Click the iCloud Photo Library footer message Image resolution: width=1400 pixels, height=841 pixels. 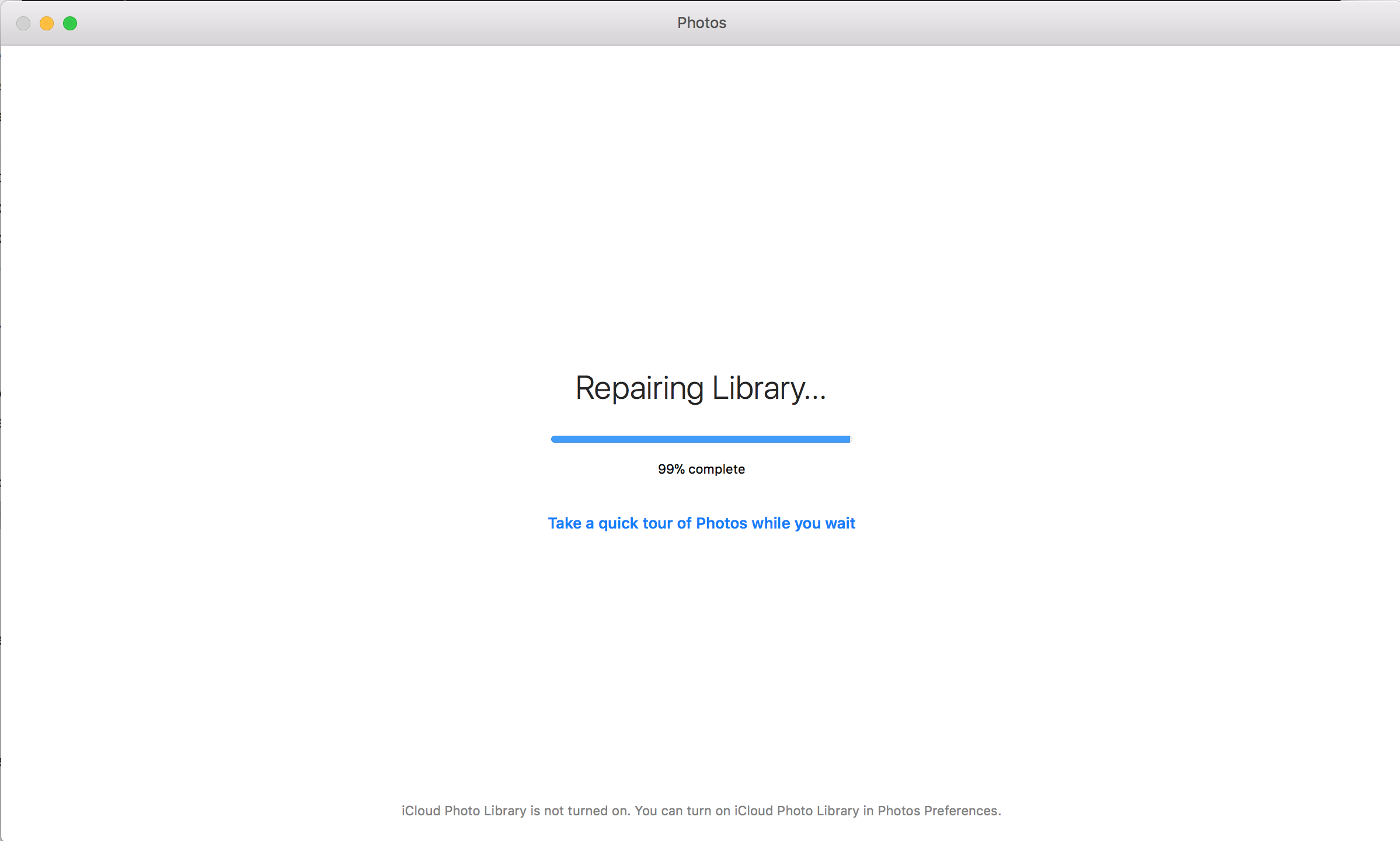701,811
